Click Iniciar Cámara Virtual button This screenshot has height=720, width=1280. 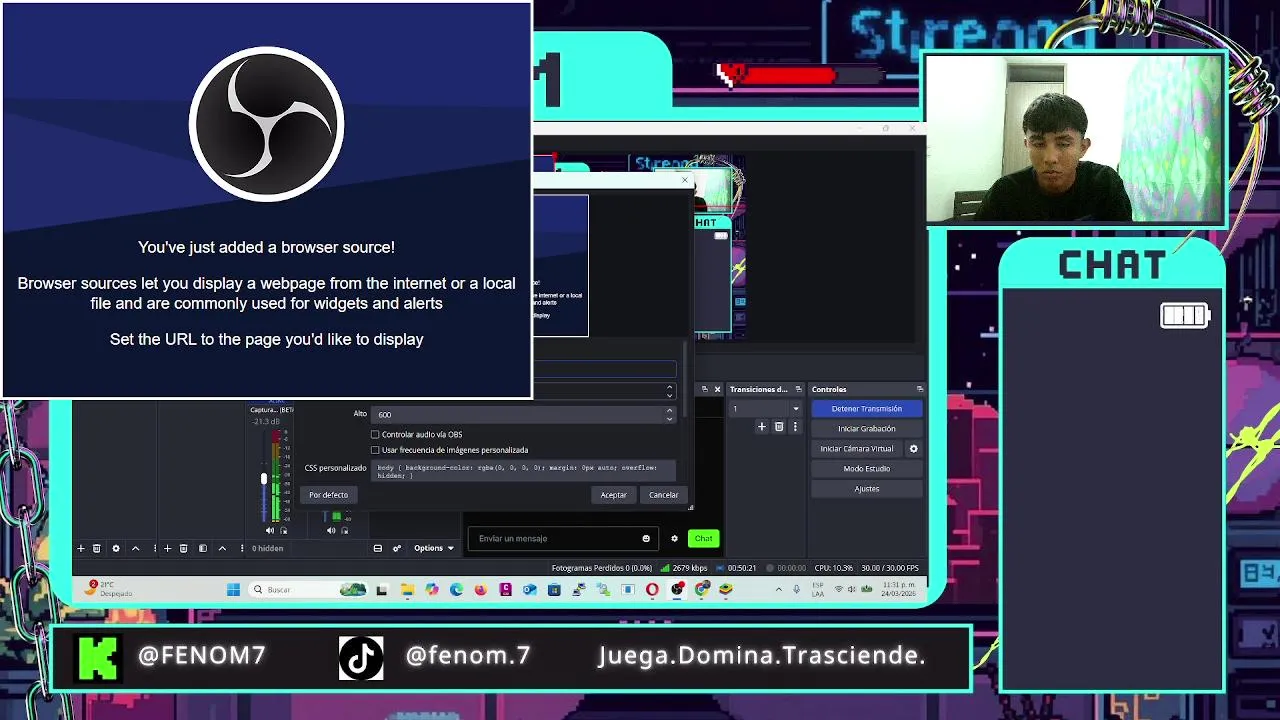(857, 449)
